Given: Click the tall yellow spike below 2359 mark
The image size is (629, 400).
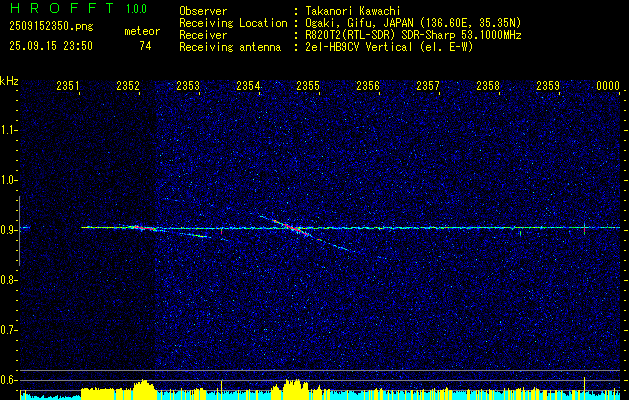Looking at the screenshot, I should pyautogui.click(x=584, y=388).
